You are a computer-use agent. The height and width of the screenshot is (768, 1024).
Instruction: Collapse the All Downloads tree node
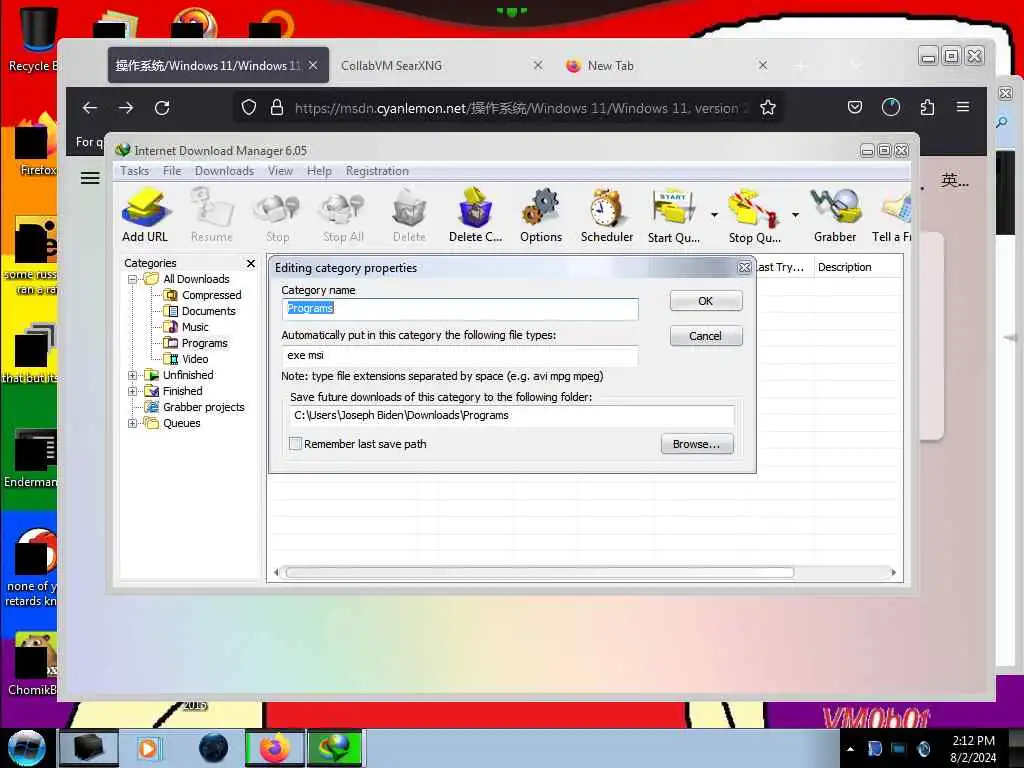click(x=133, y=280)
